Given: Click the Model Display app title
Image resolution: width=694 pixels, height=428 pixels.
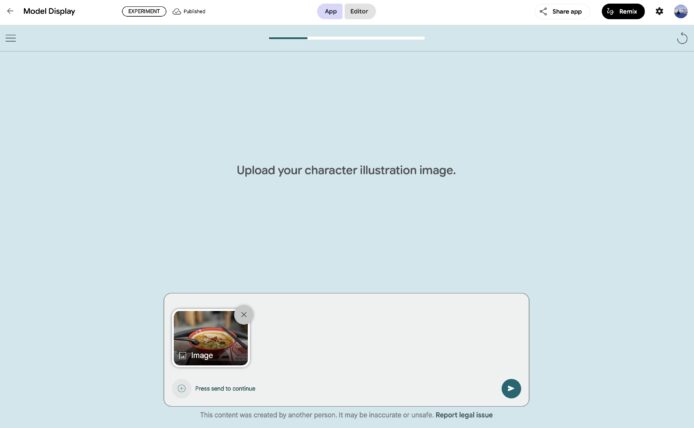Looking at the screenshot, I should coord(49,11).
